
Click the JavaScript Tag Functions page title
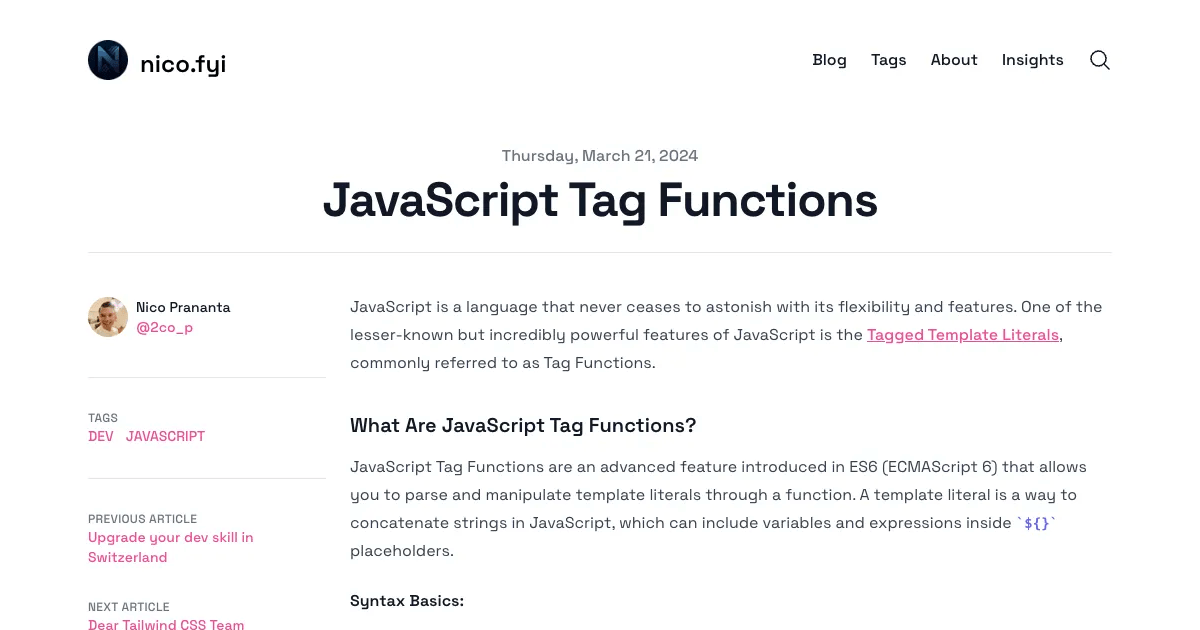(x=600, y=200)
